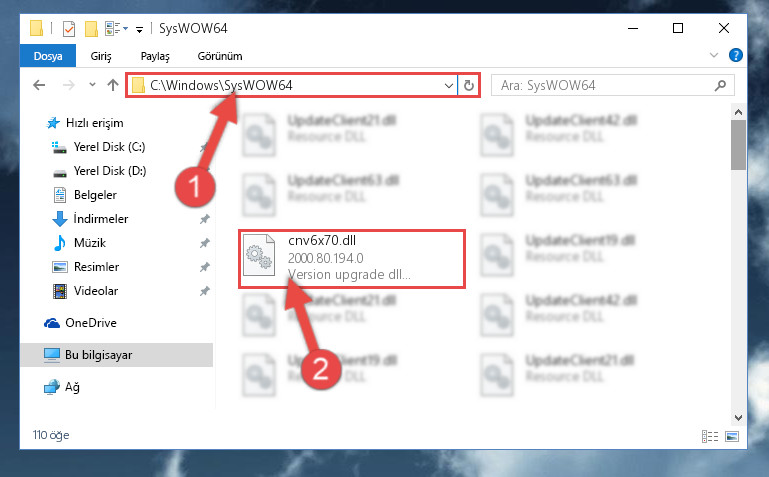Click the Properties checkmark quick access icon
This screenshot has height=477, width=769.
(69, 29)
